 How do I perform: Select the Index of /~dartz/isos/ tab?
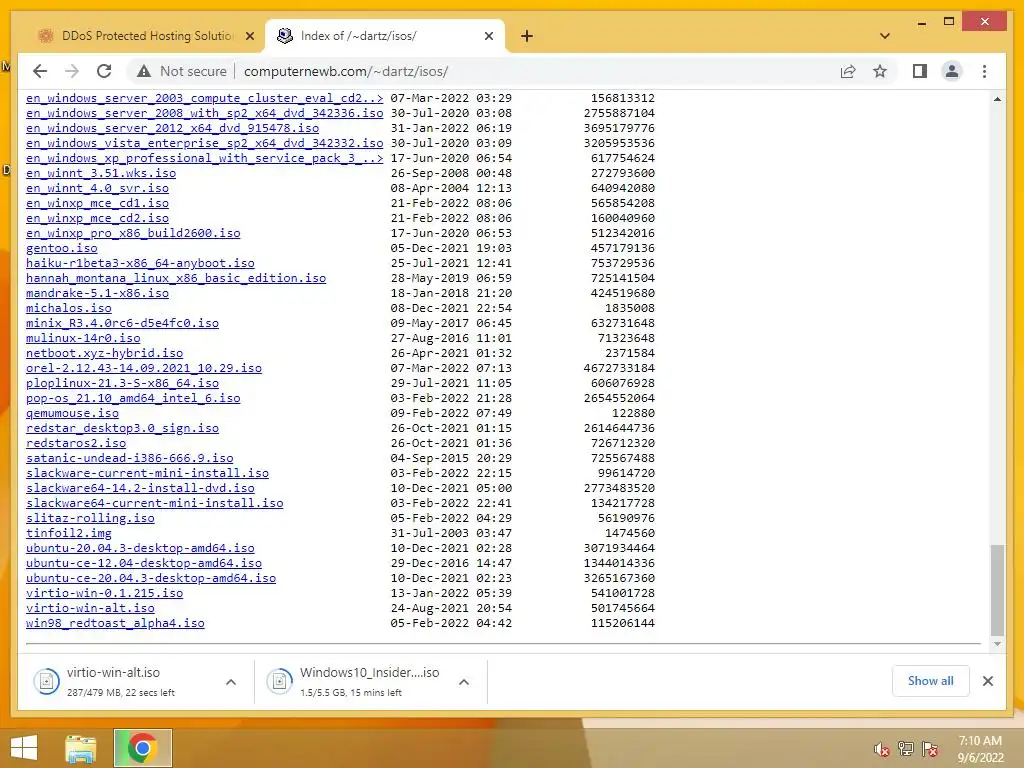click(385, 36)
